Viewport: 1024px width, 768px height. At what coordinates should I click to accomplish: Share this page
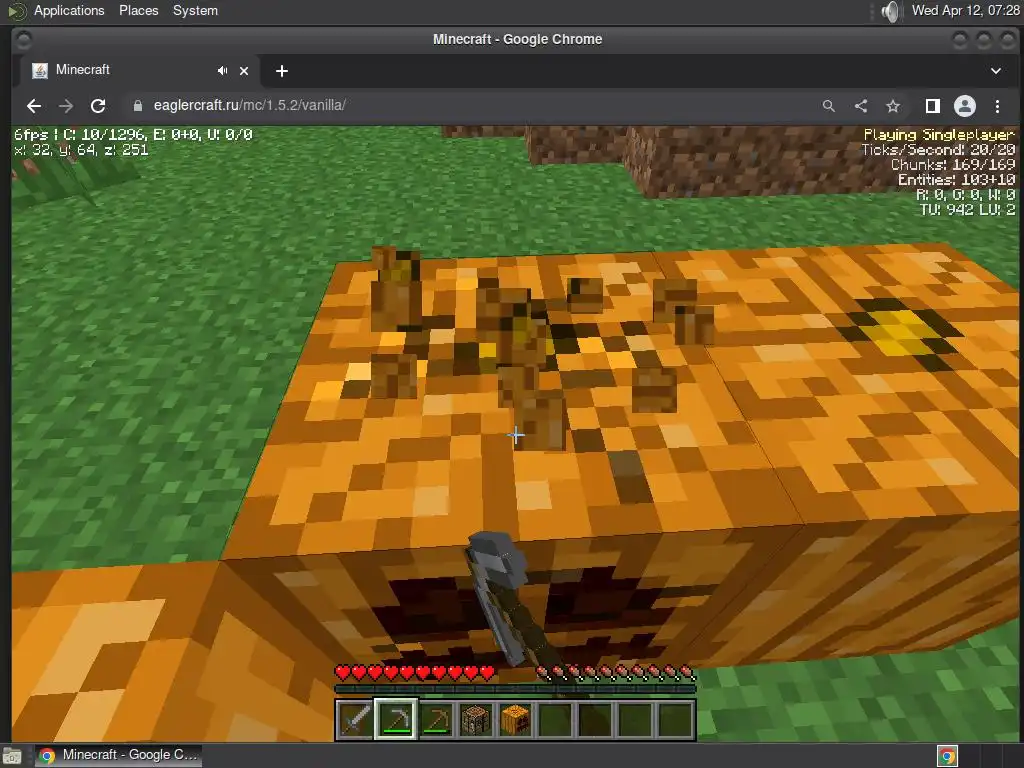(861, 106)
